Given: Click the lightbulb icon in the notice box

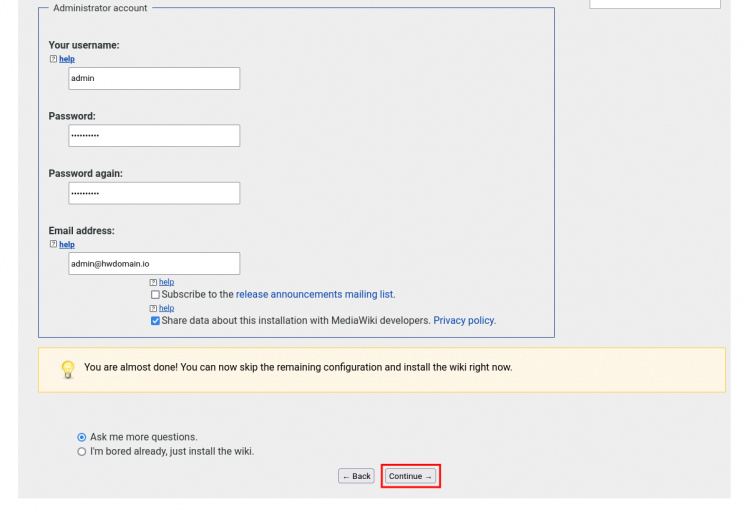Looking at the screenshot, I should click(x=68, y=369).
